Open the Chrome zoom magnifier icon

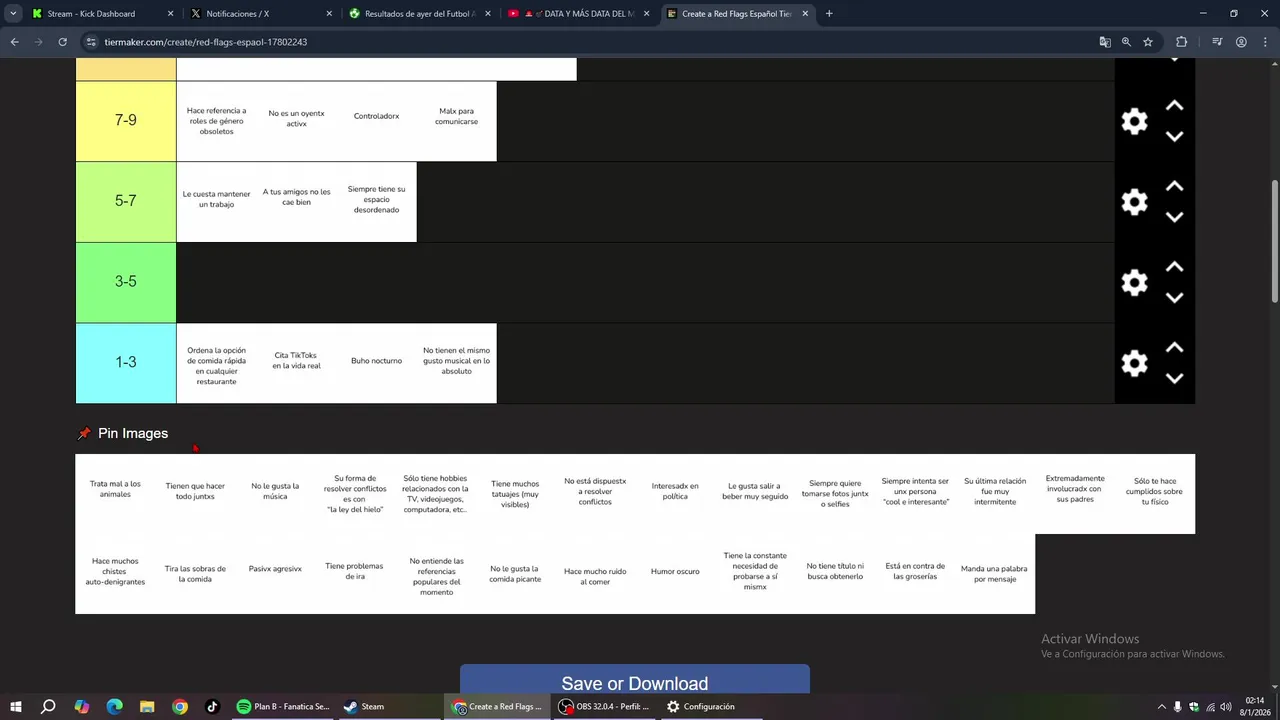[1126, 42]
